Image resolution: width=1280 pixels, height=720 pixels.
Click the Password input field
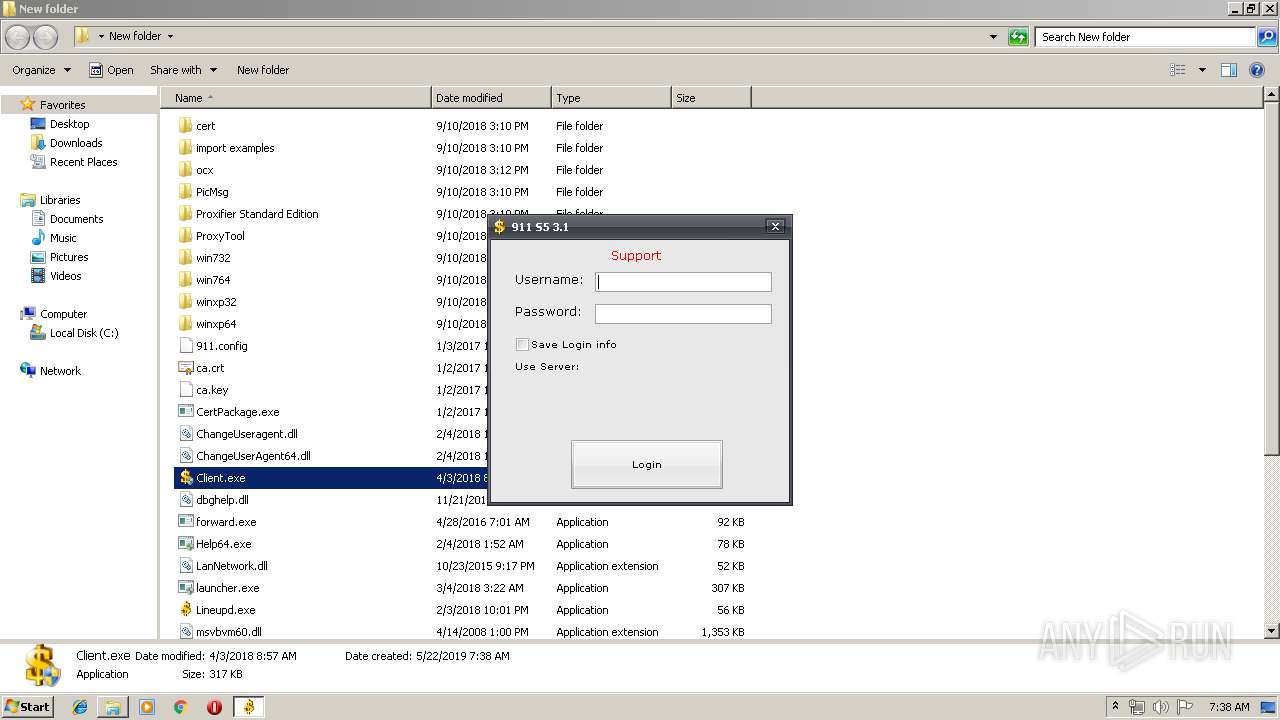[x=683, y=314]
